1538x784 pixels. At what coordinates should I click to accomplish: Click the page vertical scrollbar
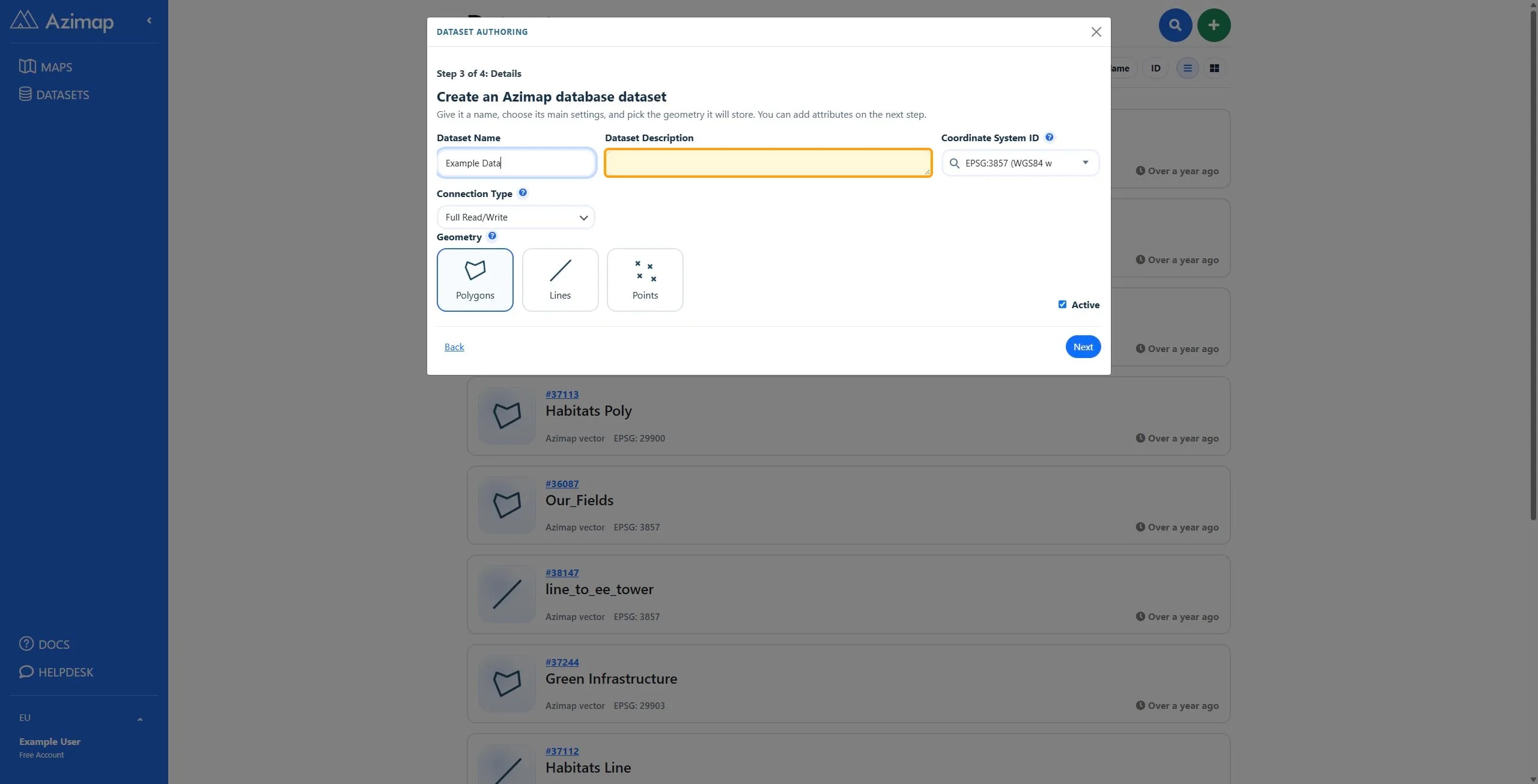[1533, 264]
